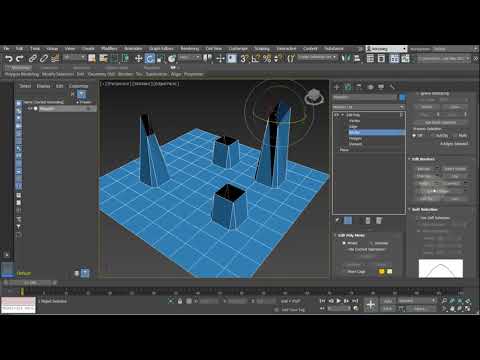Open the Select by Name dialog icon

103,59
